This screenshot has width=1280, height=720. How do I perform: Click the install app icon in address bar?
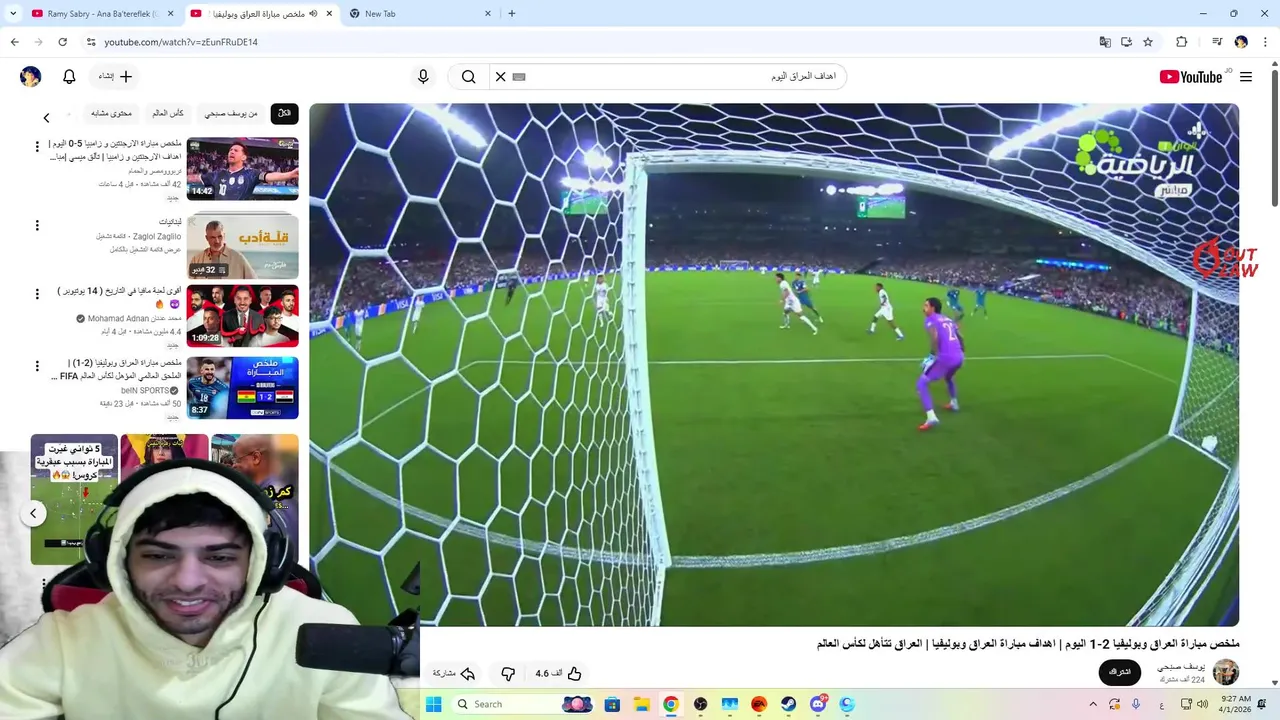tap(1126, 42)
